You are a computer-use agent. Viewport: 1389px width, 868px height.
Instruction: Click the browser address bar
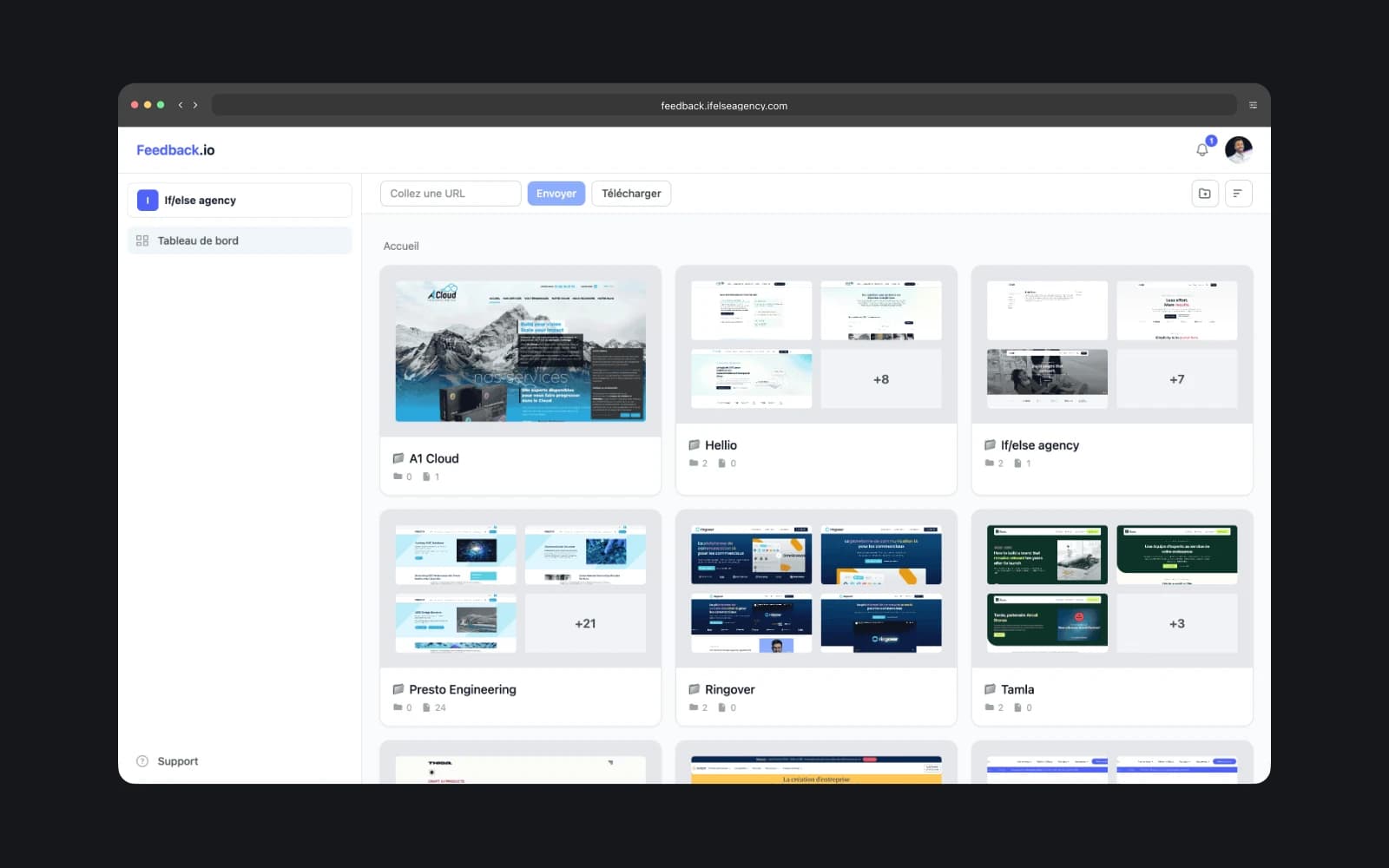[724, 105]
